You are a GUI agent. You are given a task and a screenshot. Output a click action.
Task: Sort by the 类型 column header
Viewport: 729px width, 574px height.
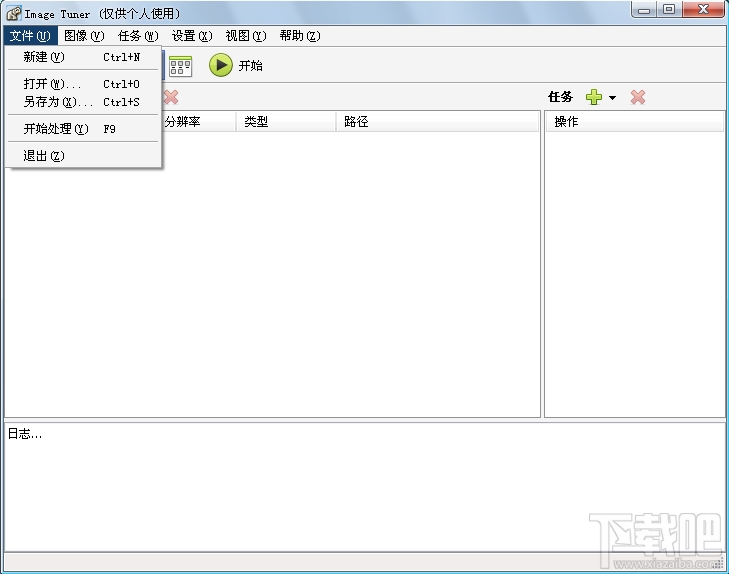286,122
